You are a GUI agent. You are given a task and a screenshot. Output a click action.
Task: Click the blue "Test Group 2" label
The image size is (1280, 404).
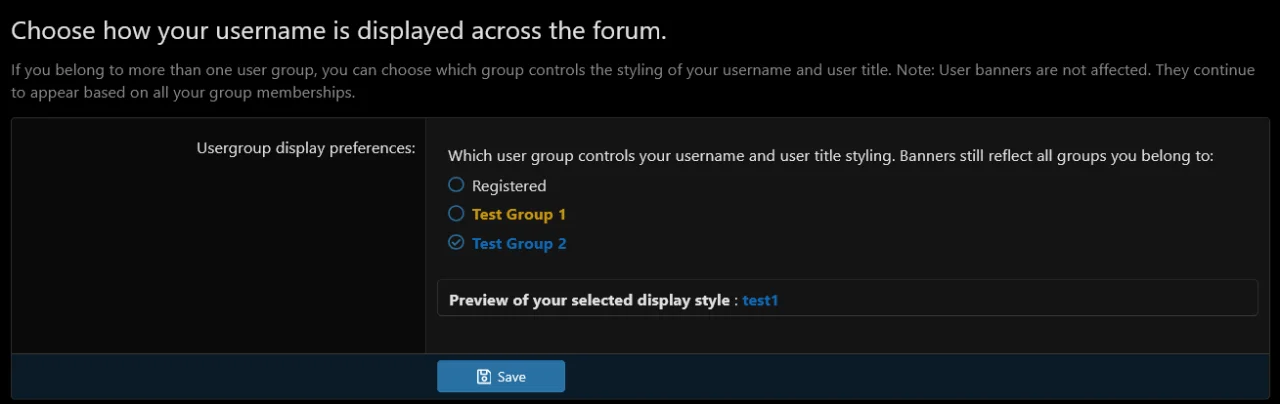519,244
